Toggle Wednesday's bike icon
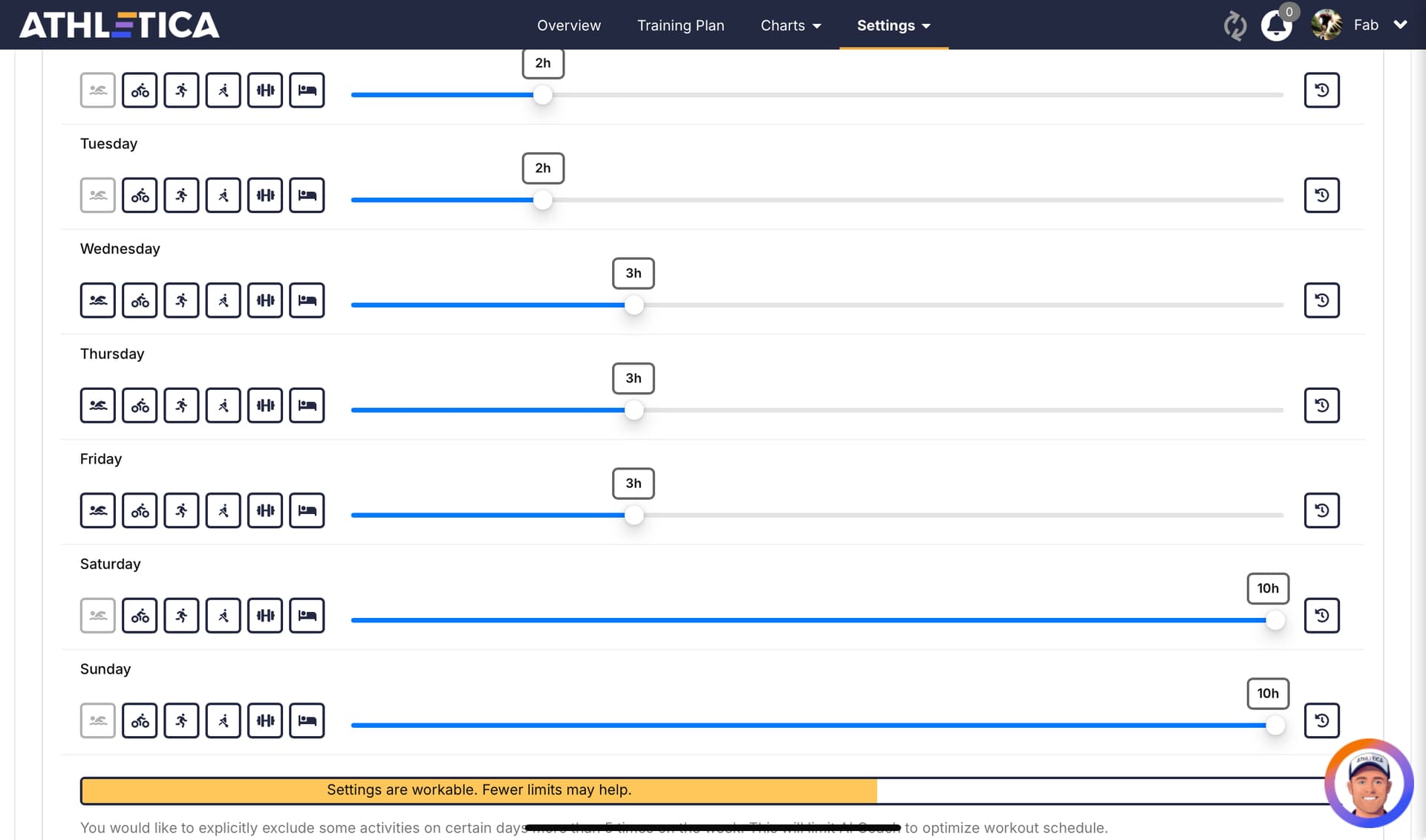Viewport: 1426px width, 840px height. [x=140, y=301]
